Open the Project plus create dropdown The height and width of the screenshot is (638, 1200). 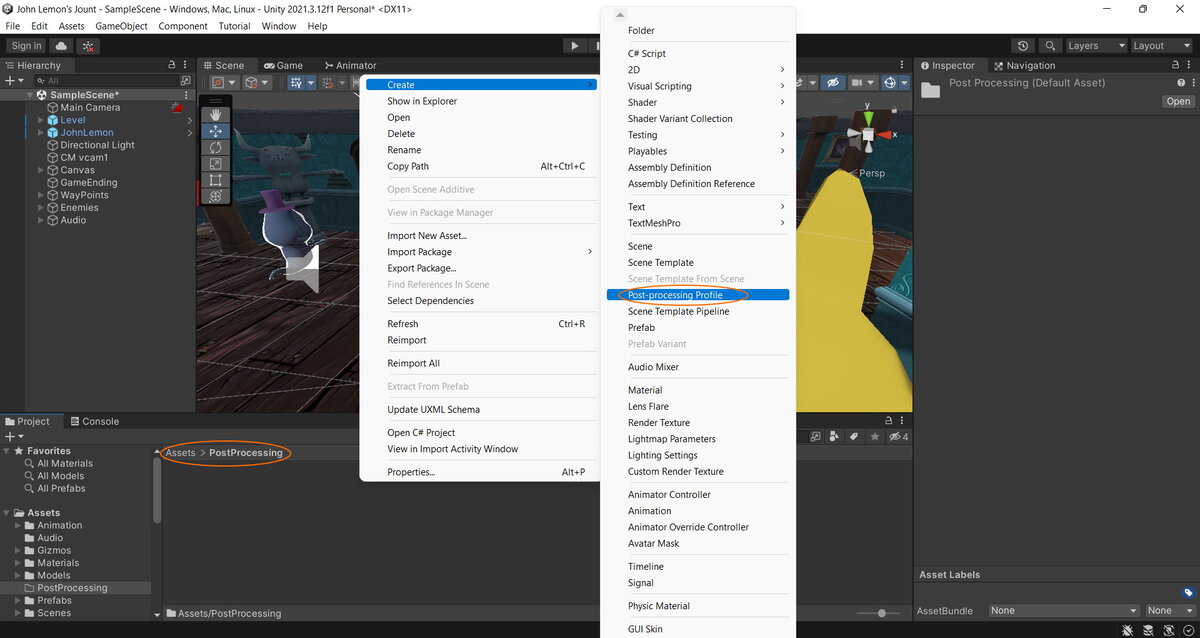point(13,437)
